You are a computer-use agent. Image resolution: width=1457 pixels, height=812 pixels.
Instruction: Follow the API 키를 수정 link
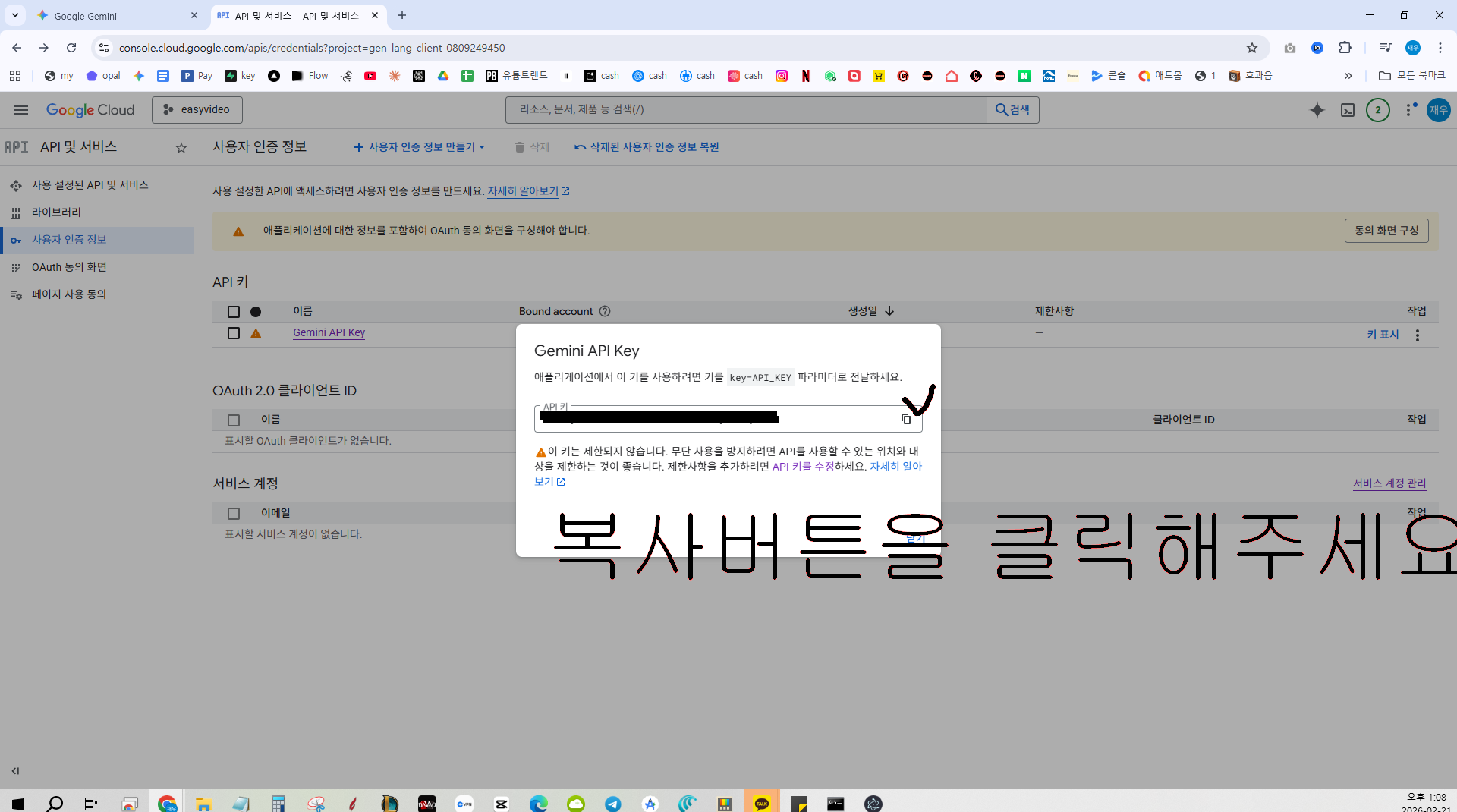[803, 467]
